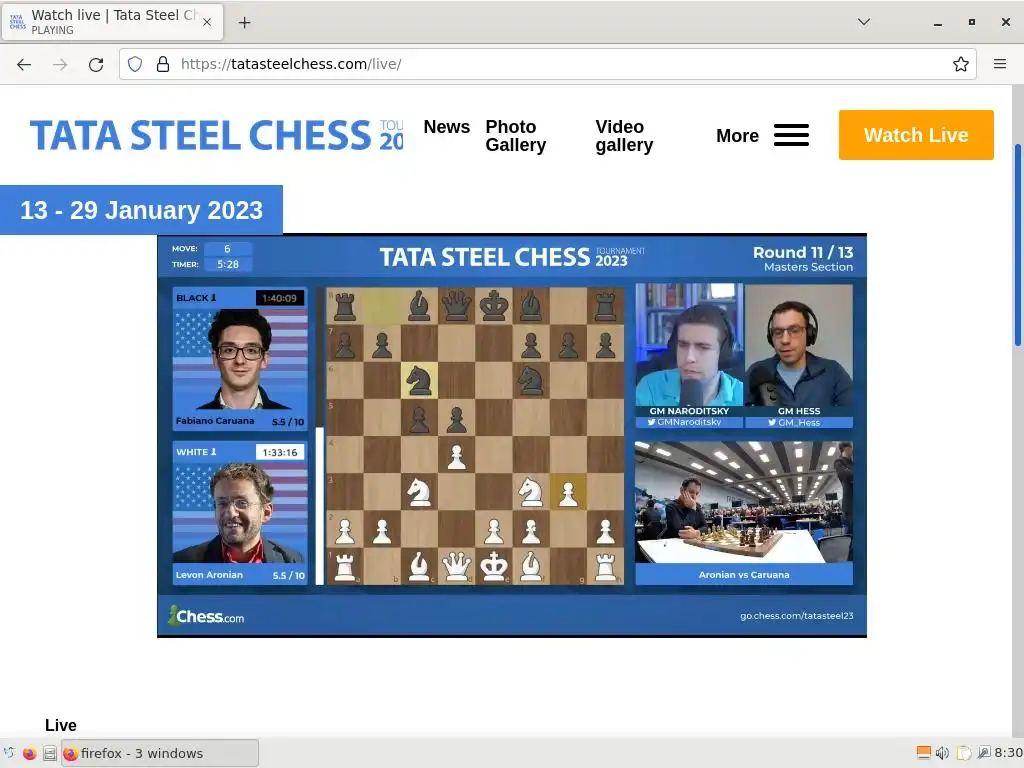Open the hamburger icon next to More
Image resolution: width=1024 pixels, height=768 pixels.
[792, 135]
